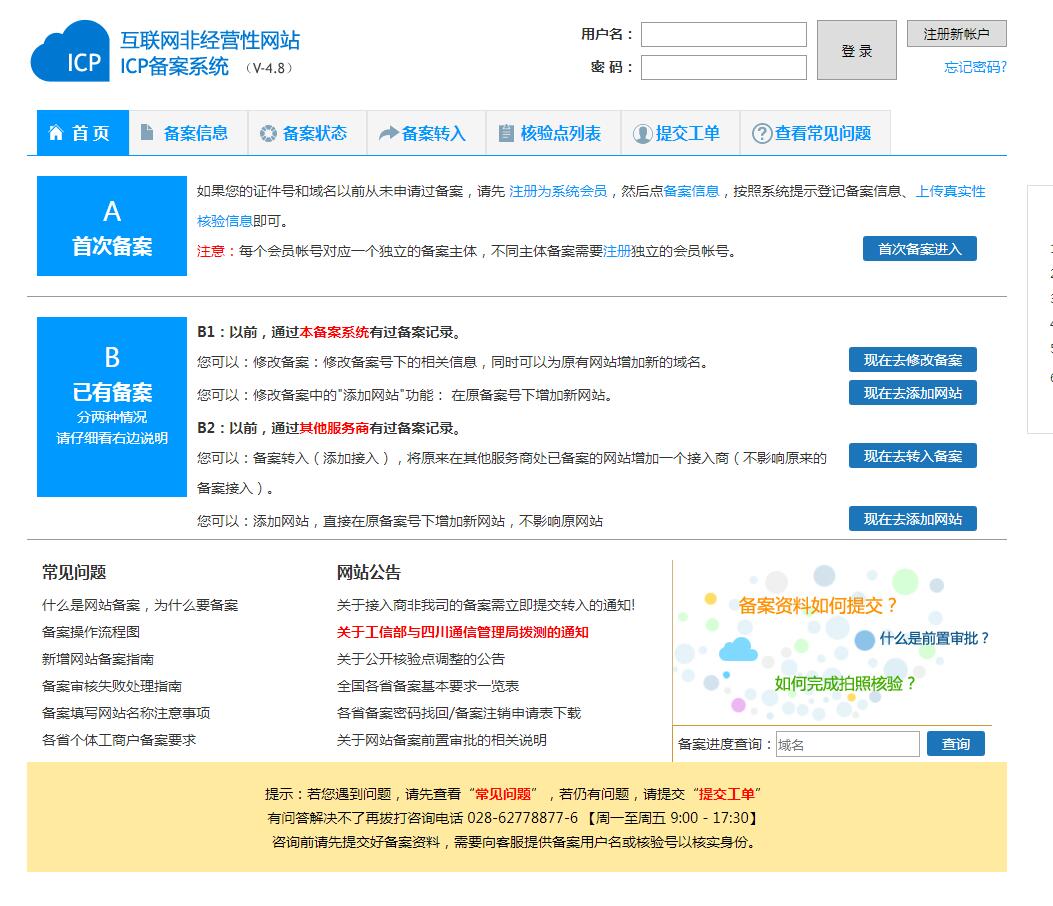The image size is (1053, 906).
Task: Open the 核验点列表 tab
Action: point(553,133)
